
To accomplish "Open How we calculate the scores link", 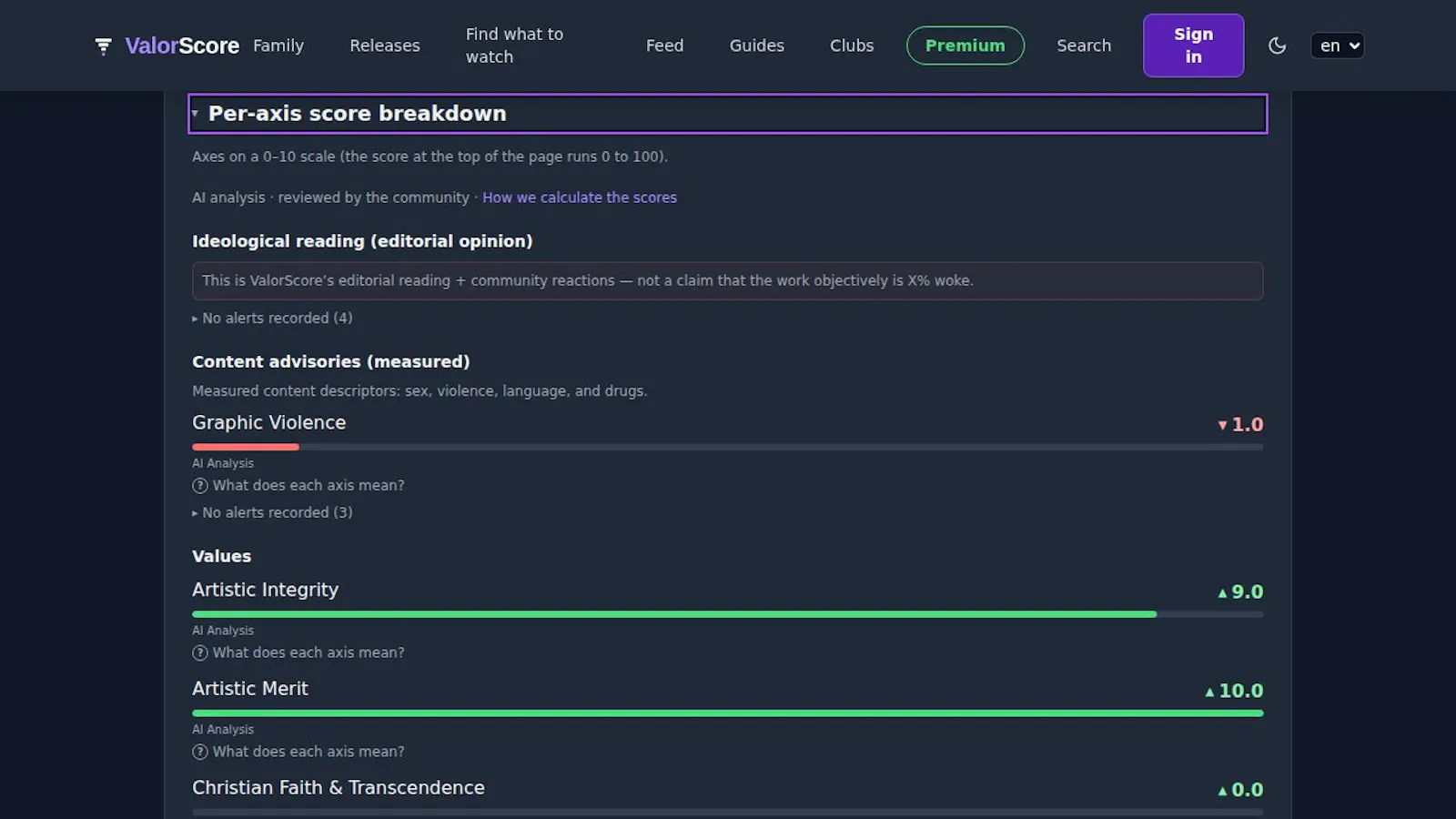I will [x=580, y=197].
